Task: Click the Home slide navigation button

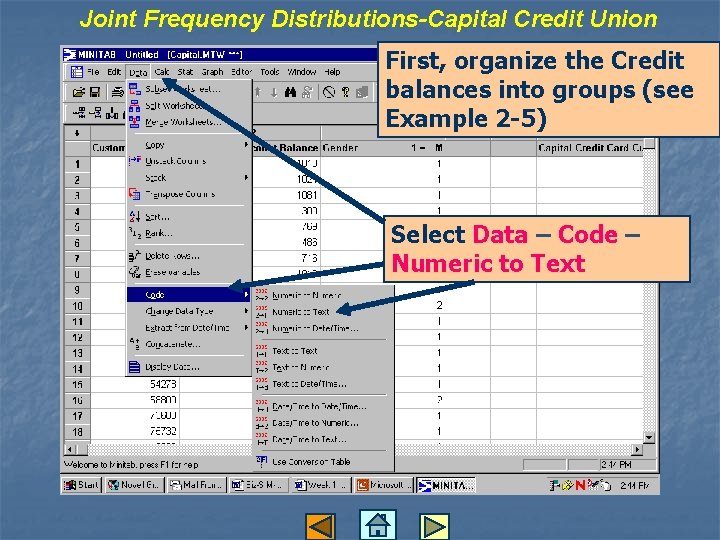Action: pyautogui.click(x=377, y=524)
